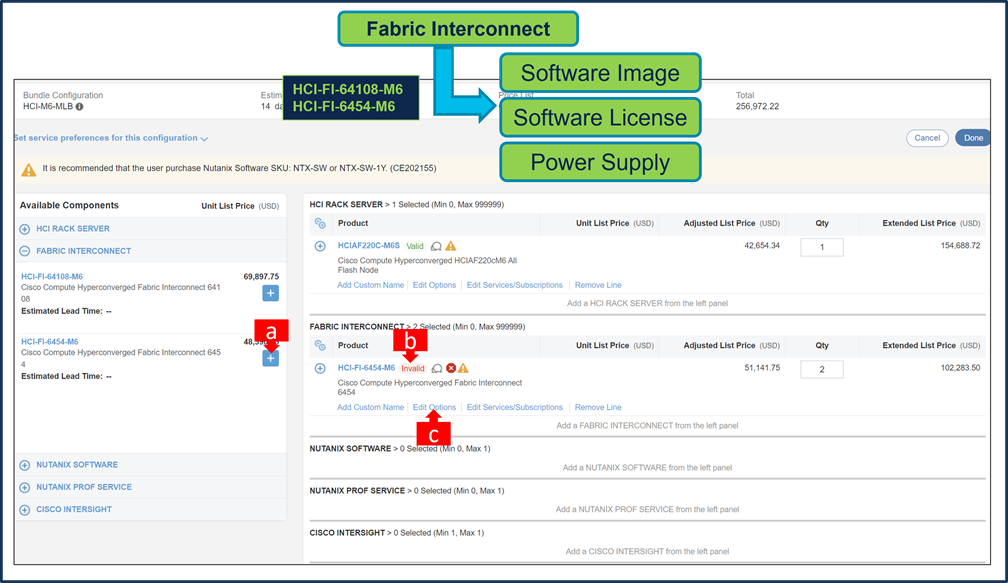Remove Line for HCIAF220C-M6S
Viewport: 1008px width, 583px height.
(598, 285)
